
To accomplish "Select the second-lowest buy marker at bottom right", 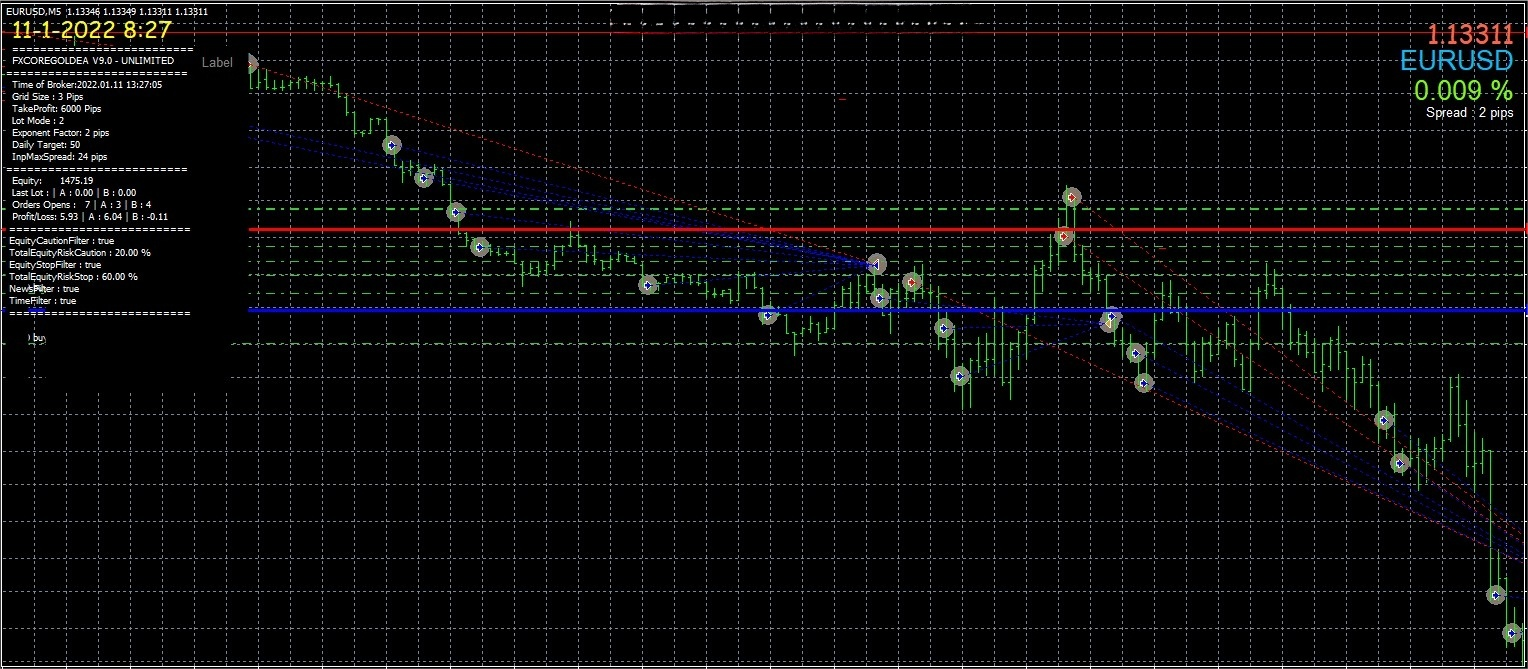I will [1496, 595].
